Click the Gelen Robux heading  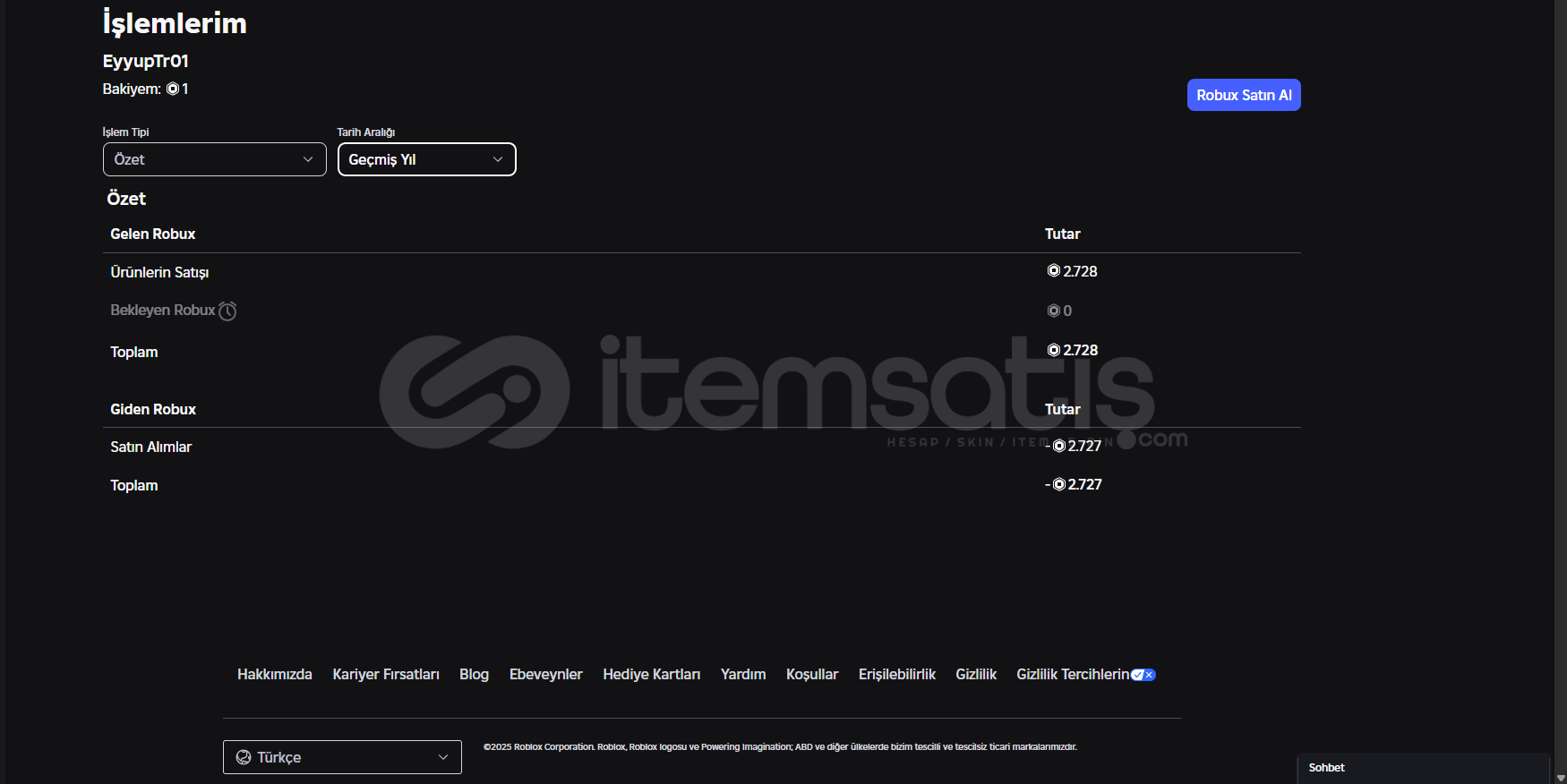click(153, 234)
